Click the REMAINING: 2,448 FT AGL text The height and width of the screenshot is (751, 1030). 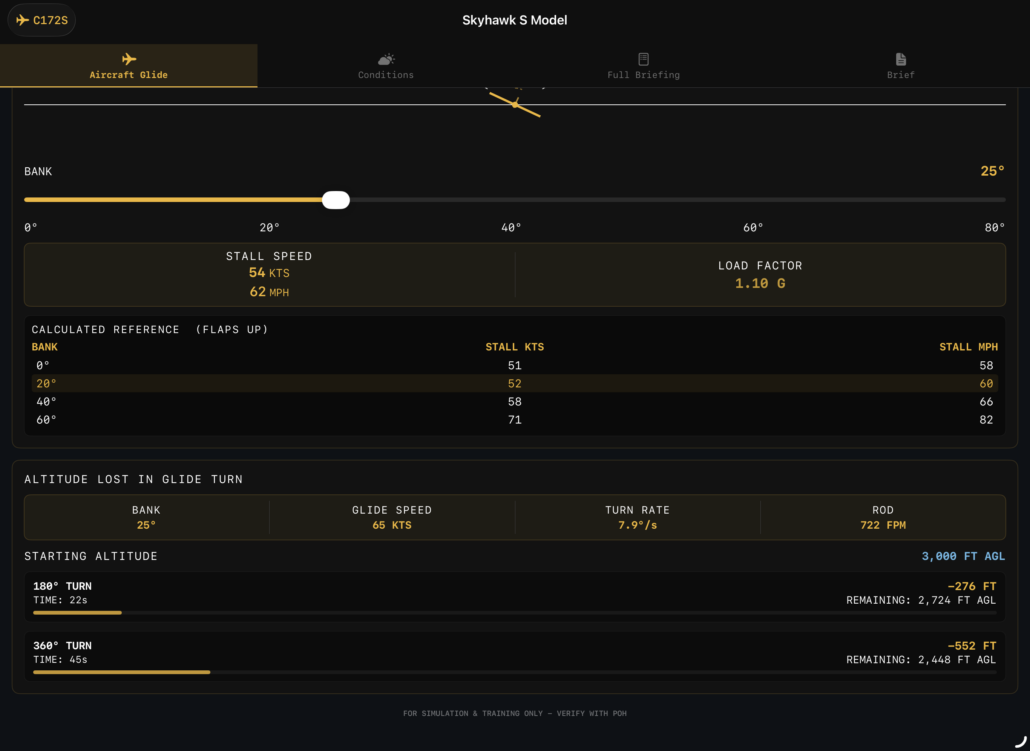(921, 660)
